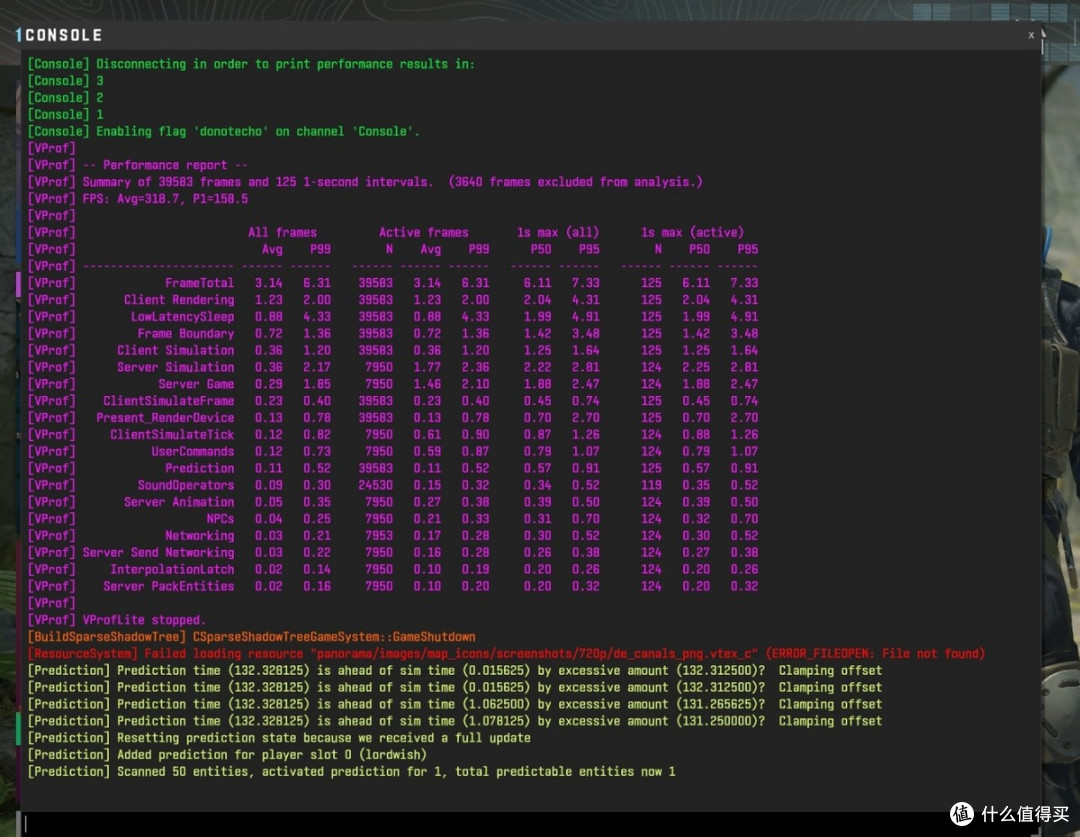Select the 'Prediction' row label in the VProf table

[200, 468]
